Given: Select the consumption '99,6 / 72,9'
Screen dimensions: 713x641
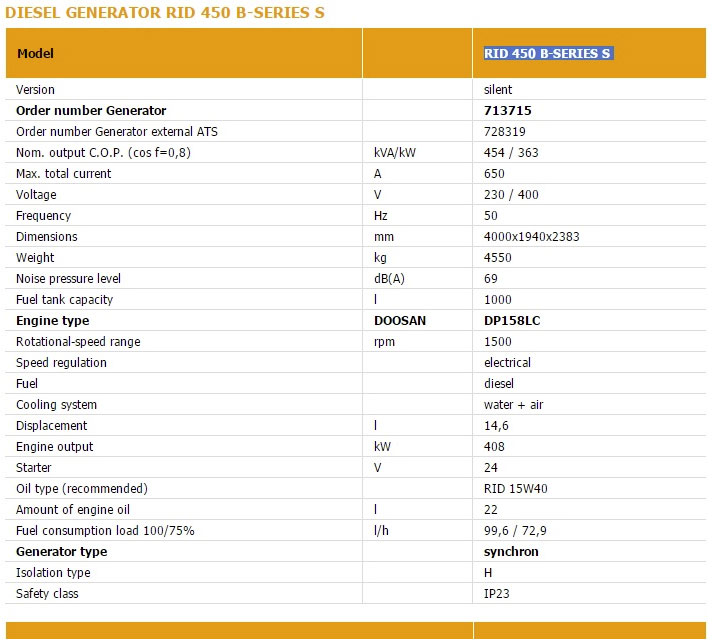Looking at the screenshot, I should click(x=515, y=531).
